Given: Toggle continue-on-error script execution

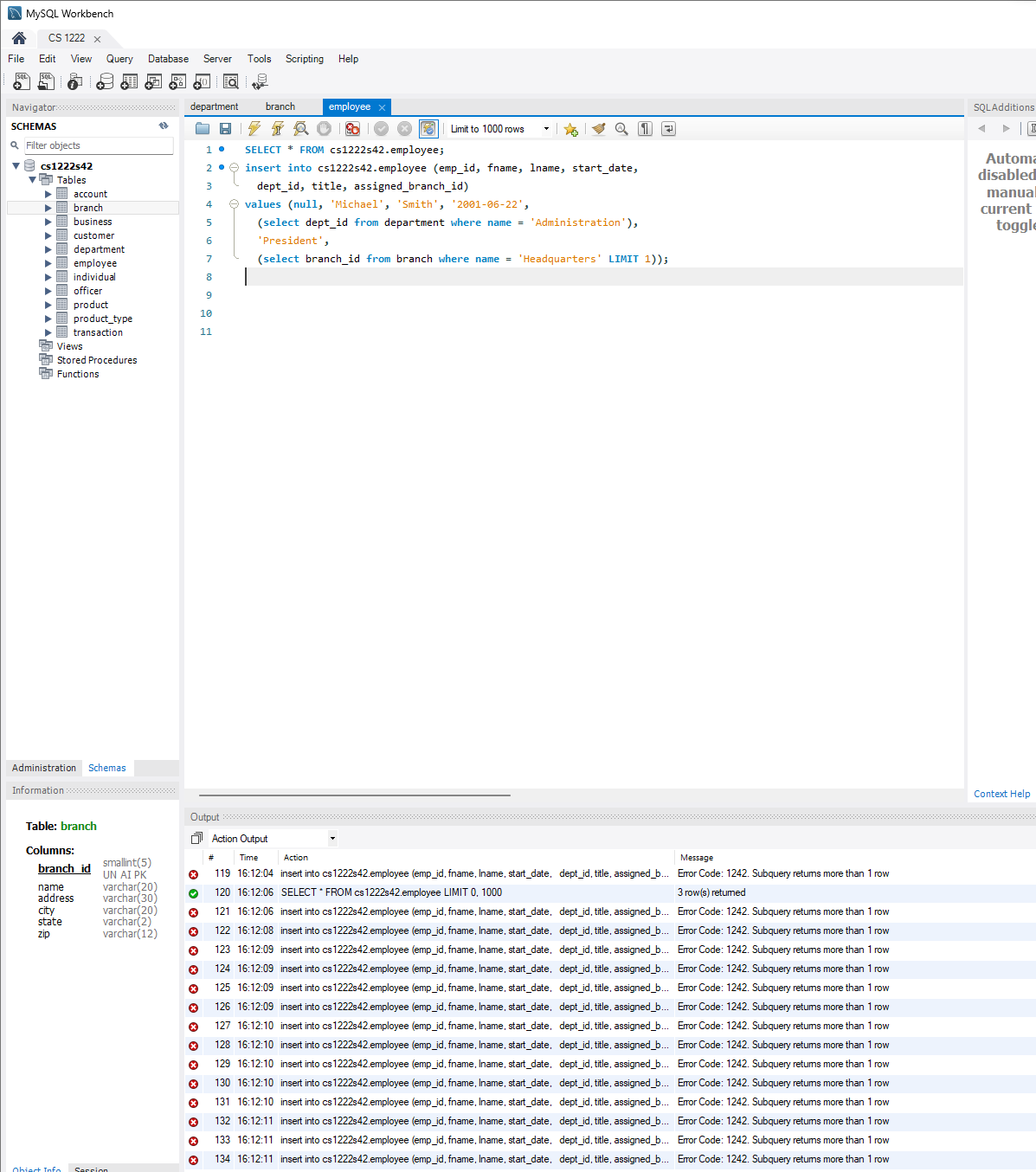Looking at the screenshot, I should (352, 129).
